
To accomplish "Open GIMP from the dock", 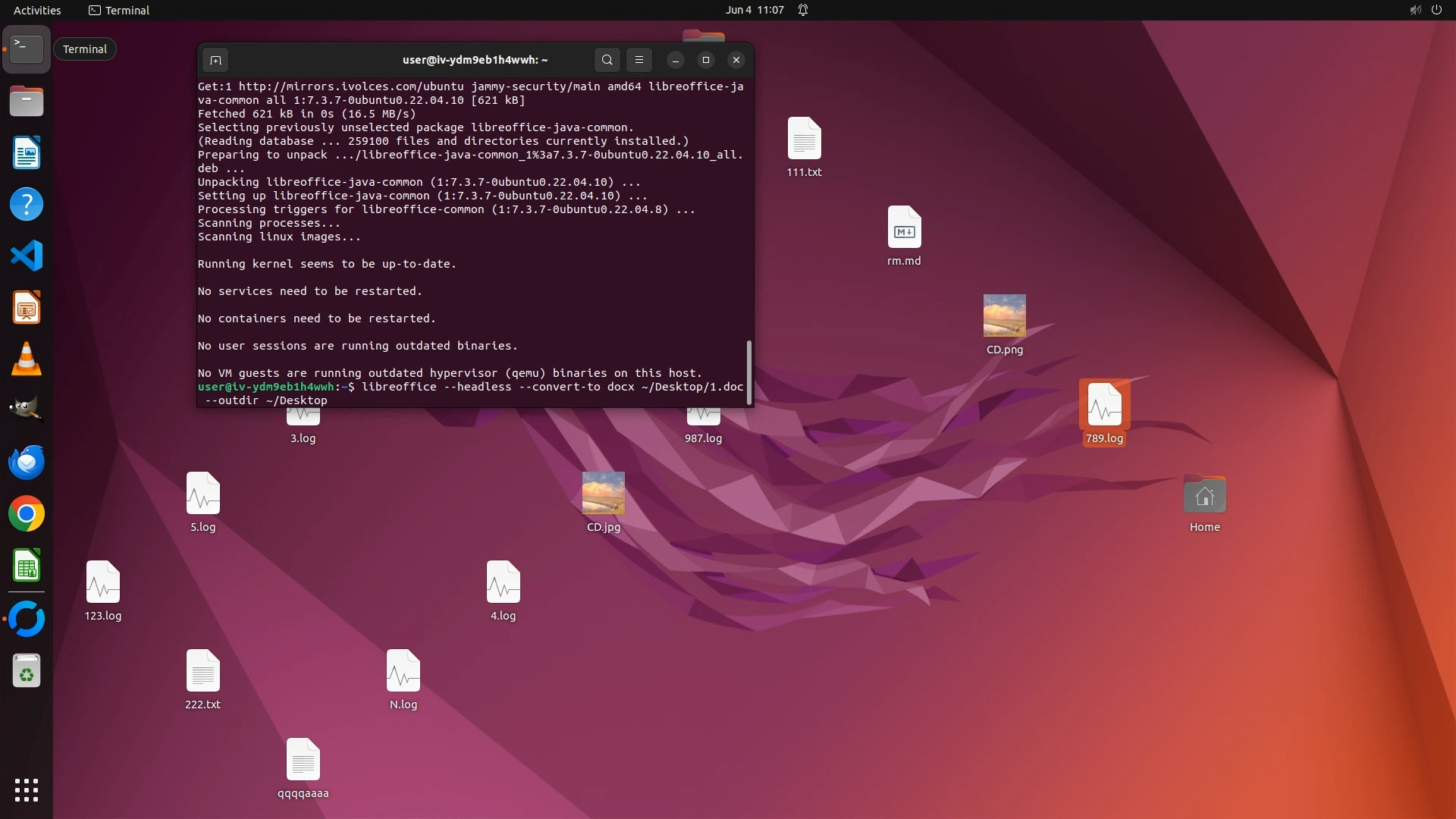I will click(27, 410).
